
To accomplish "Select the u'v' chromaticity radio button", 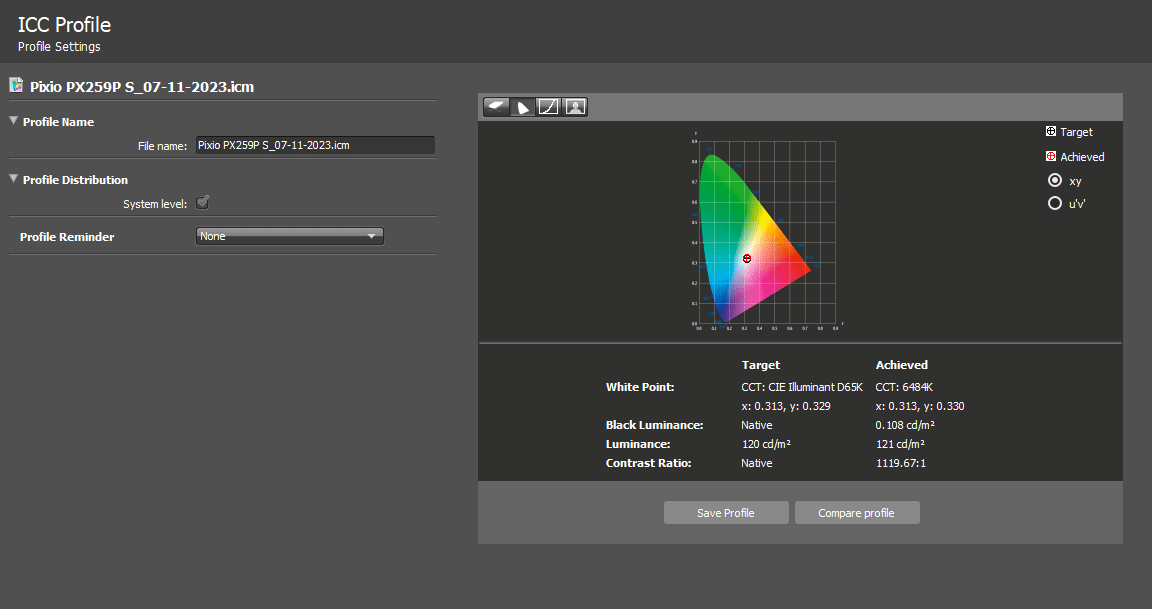I will [1054, 203].
